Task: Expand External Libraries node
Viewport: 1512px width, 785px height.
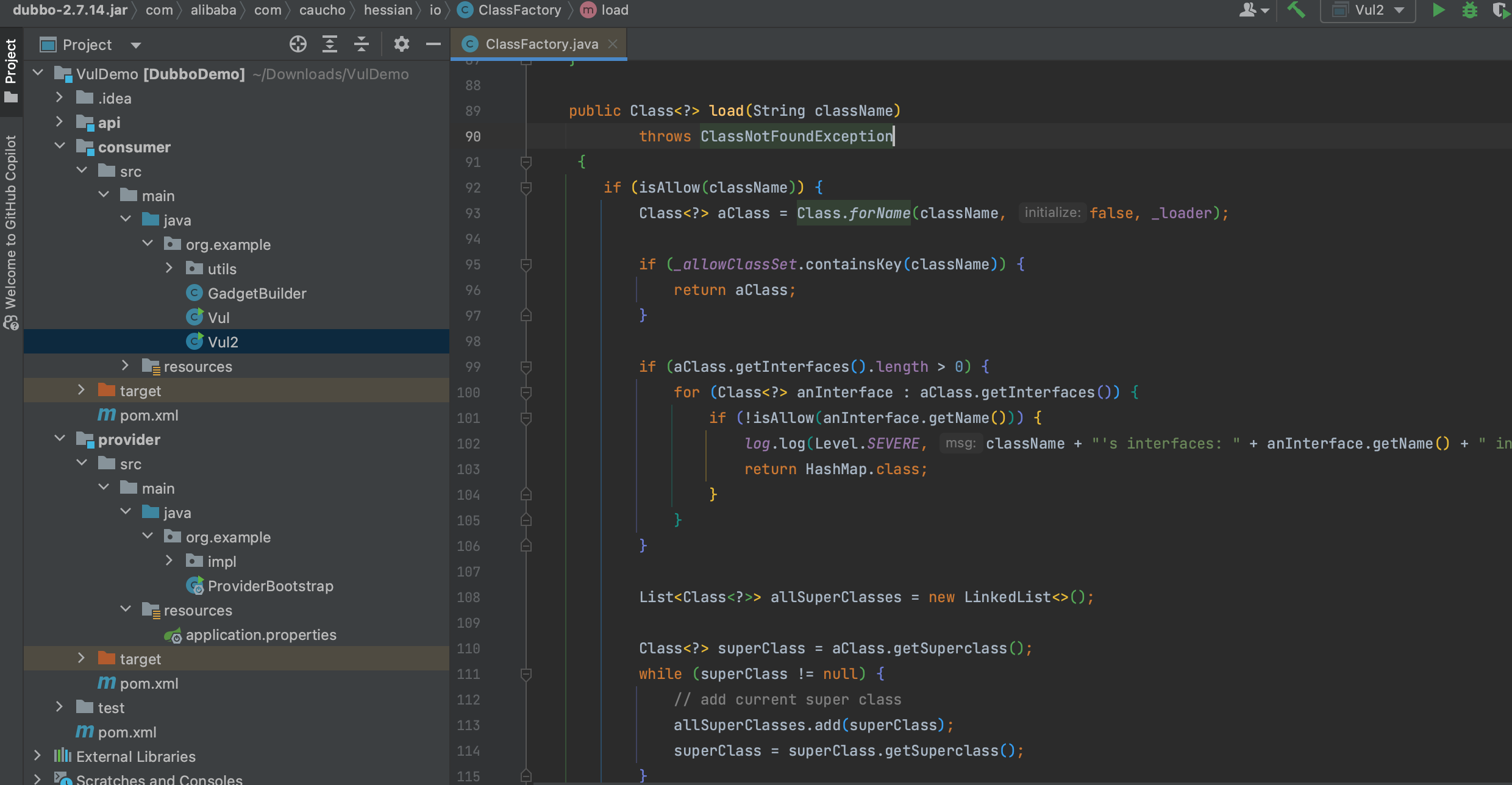Action: (x=38, y=756)
